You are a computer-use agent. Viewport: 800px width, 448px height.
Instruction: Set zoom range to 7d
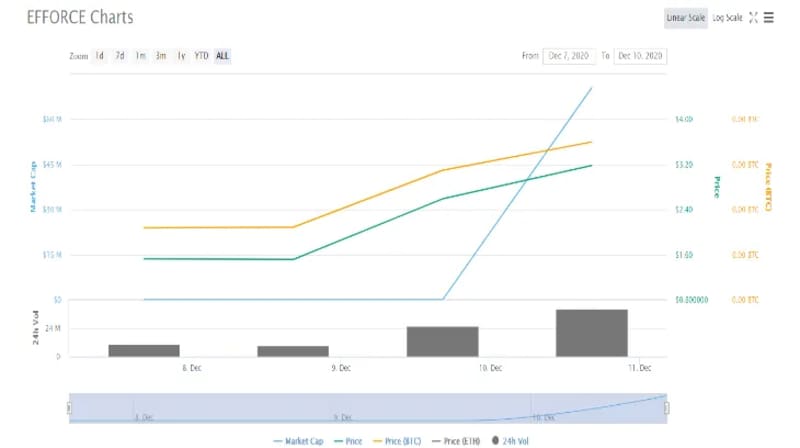tap(120, 56)
